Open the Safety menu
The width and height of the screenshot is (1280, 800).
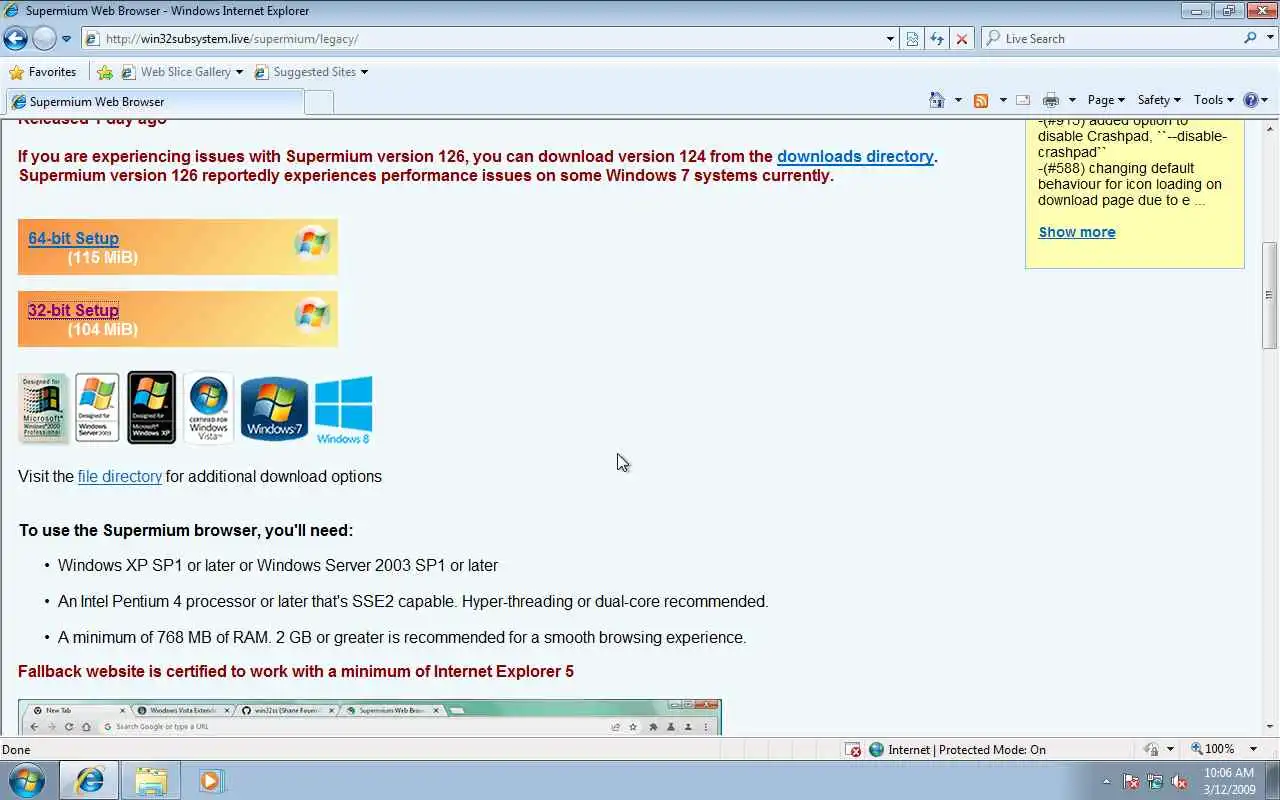point(1159,100)
